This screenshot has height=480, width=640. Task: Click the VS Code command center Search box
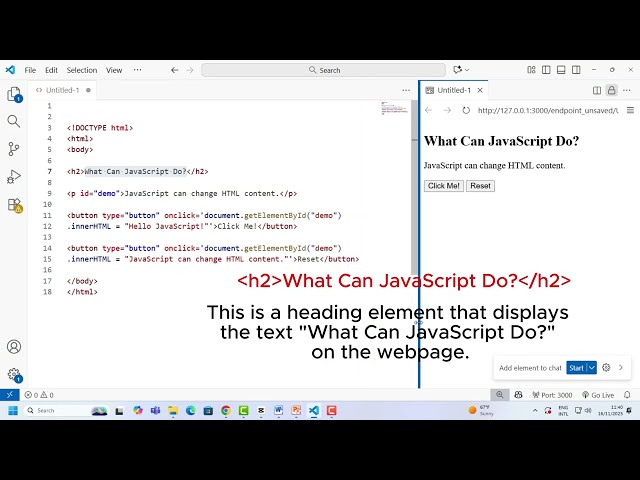[x=323, y=70]
